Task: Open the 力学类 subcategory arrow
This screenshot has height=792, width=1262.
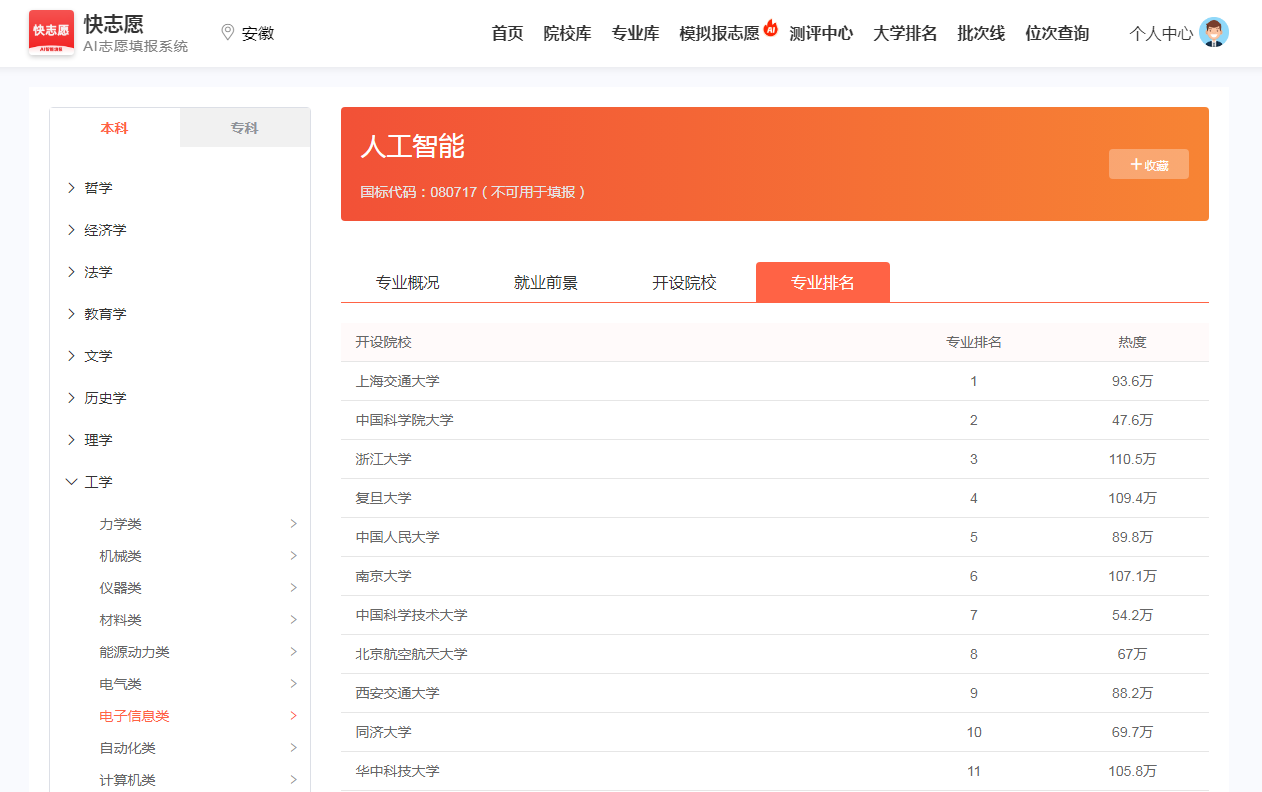Action: coord(293,524)
